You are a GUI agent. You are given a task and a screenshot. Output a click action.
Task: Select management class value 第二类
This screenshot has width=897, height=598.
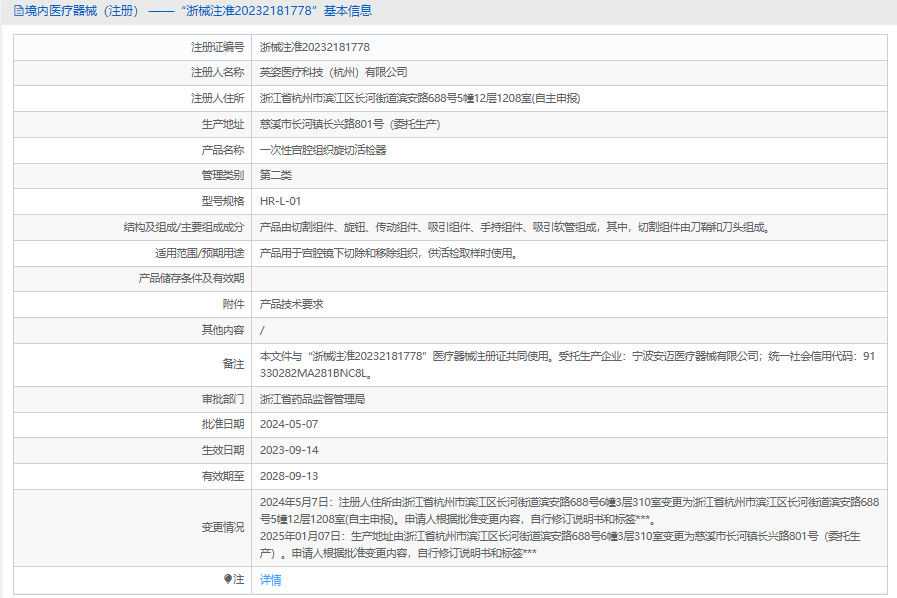(x=276, y=175)
